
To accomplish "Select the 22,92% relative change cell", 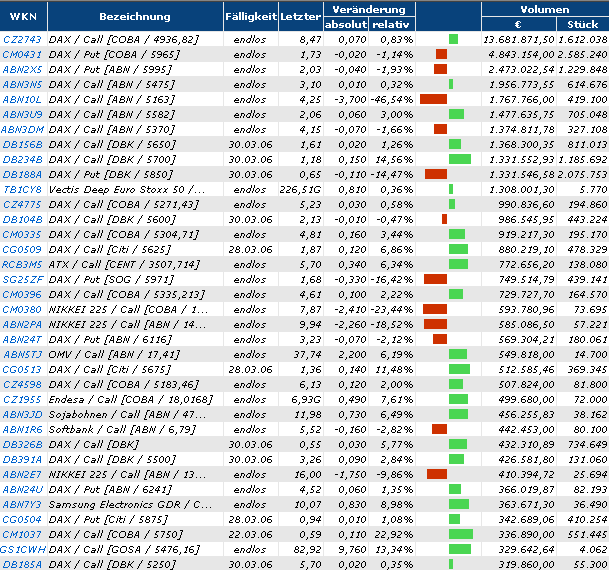I will pyautogui.click(x=394, y=534).
